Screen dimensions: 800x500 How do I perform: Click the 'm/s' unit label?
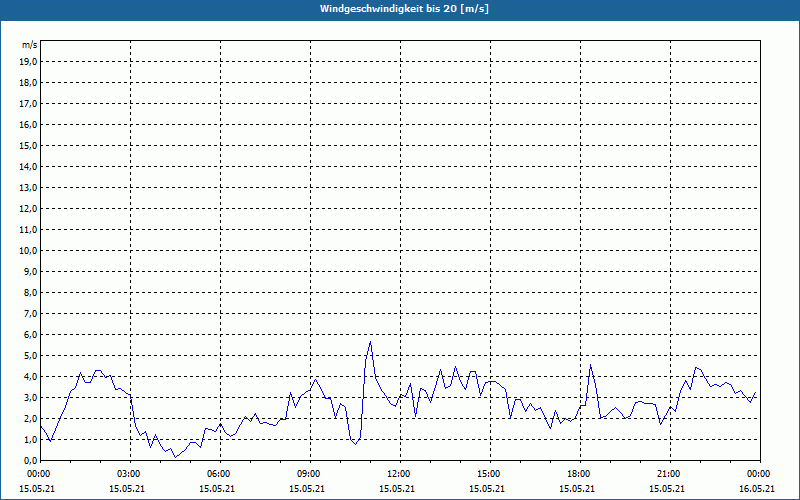pos(30,45)
